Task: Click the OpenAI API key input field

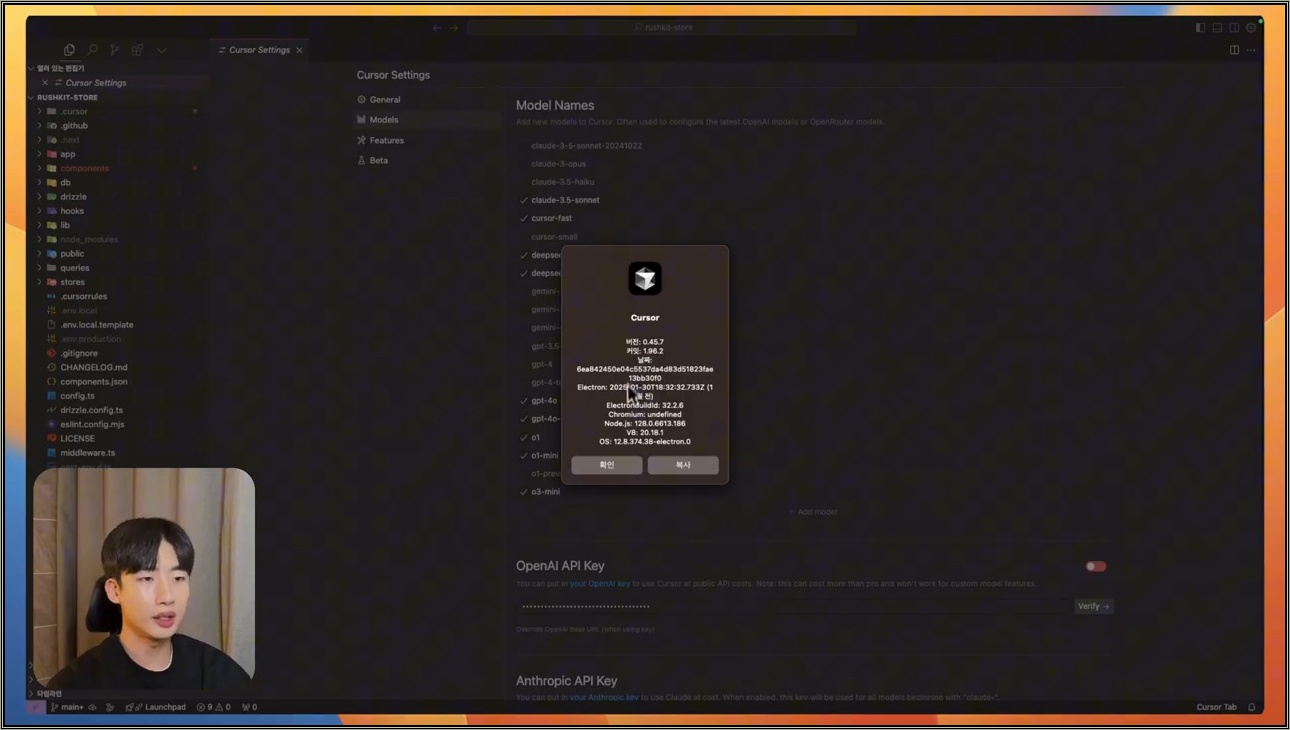Action: click(x=793, y=607)
